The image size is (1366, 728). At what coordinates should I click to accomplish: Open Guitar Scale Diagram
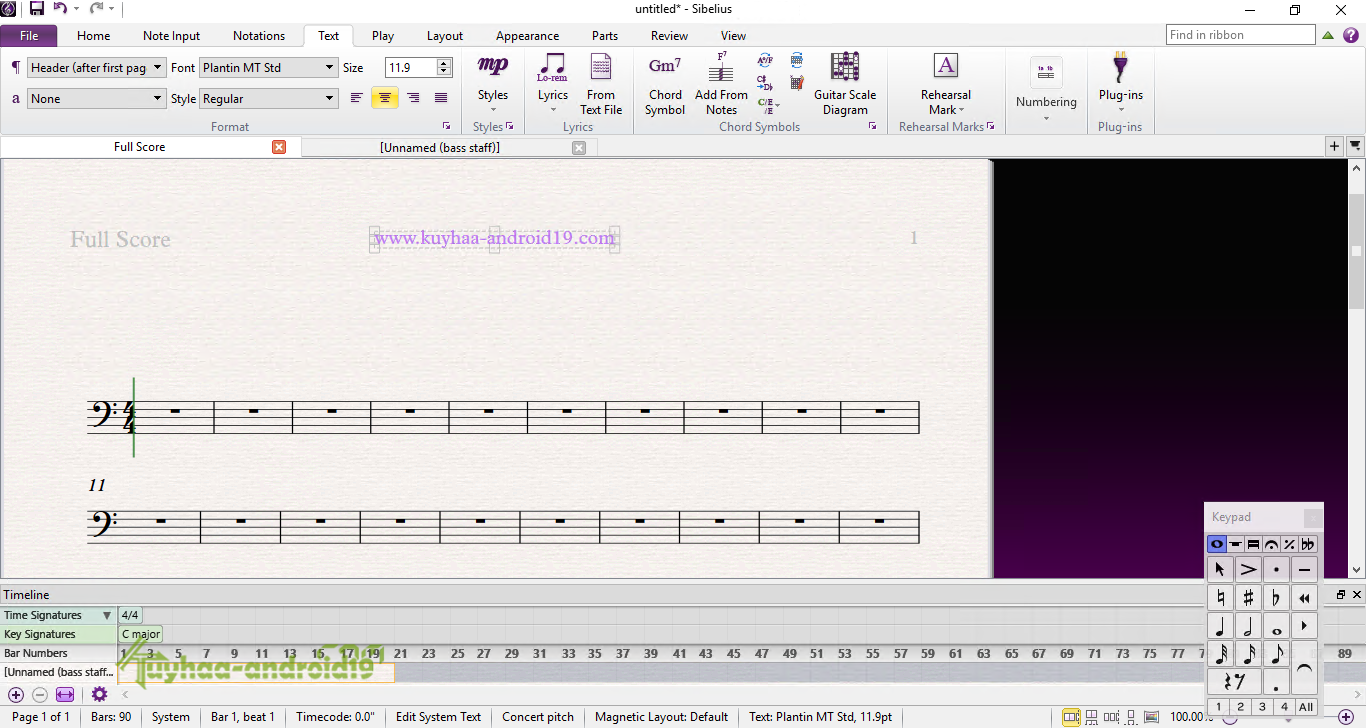point(845,84)
